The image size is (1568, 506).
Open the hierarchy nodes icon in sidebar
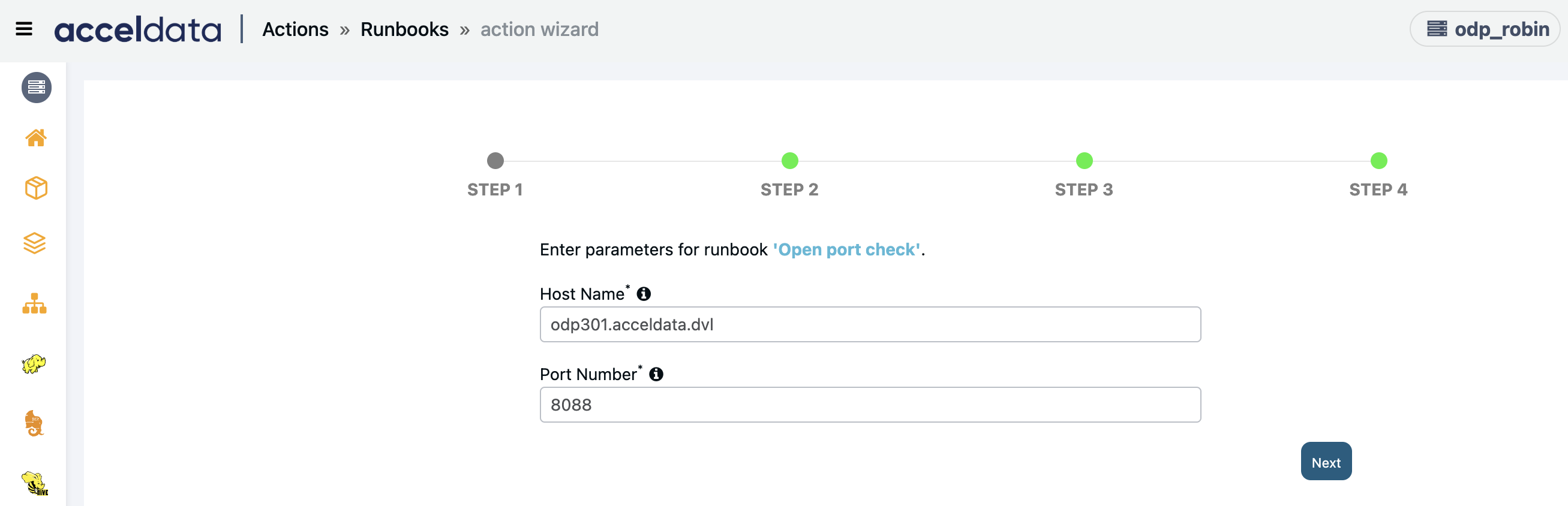[35, 303]
